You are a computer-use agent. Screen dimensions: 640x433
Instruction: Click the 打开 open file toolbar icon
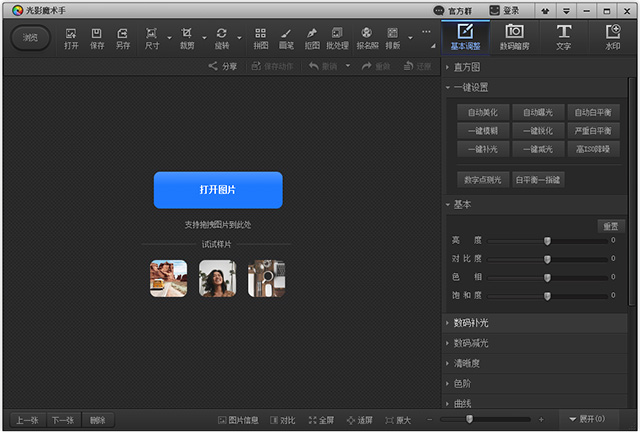71,38
